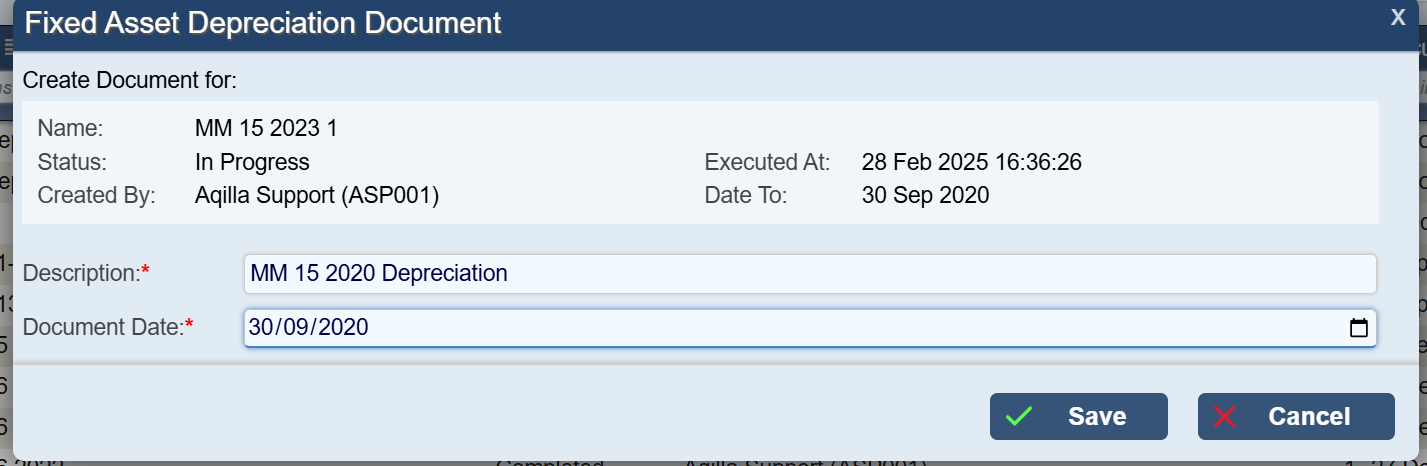Screen dimensions: 1427x466
Task: Click the Date To value "30 Sep 2020"
Action: coord(925,195)
